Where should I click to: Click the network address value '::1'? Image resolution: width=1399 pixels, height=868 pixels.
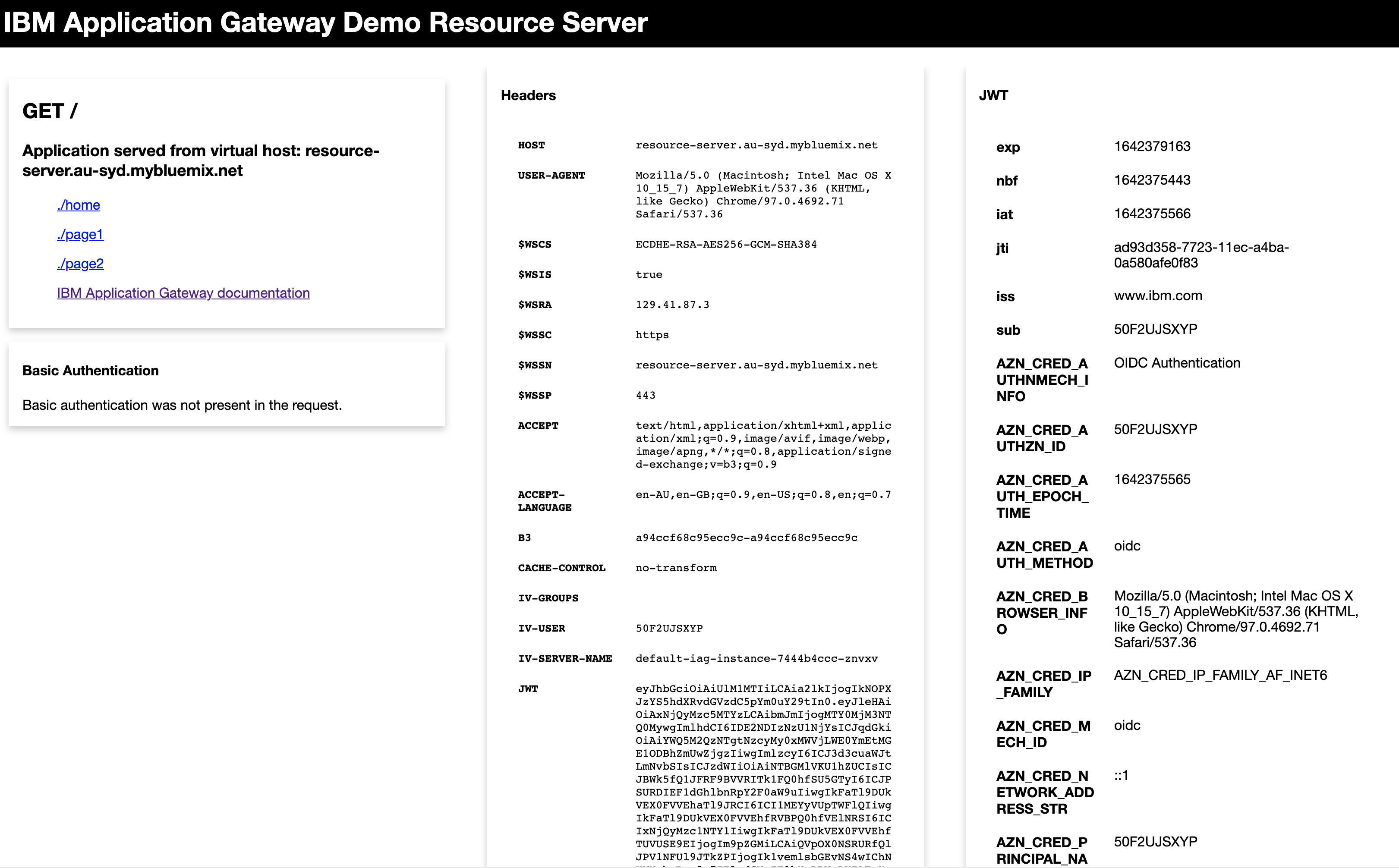pos(1121,776)
